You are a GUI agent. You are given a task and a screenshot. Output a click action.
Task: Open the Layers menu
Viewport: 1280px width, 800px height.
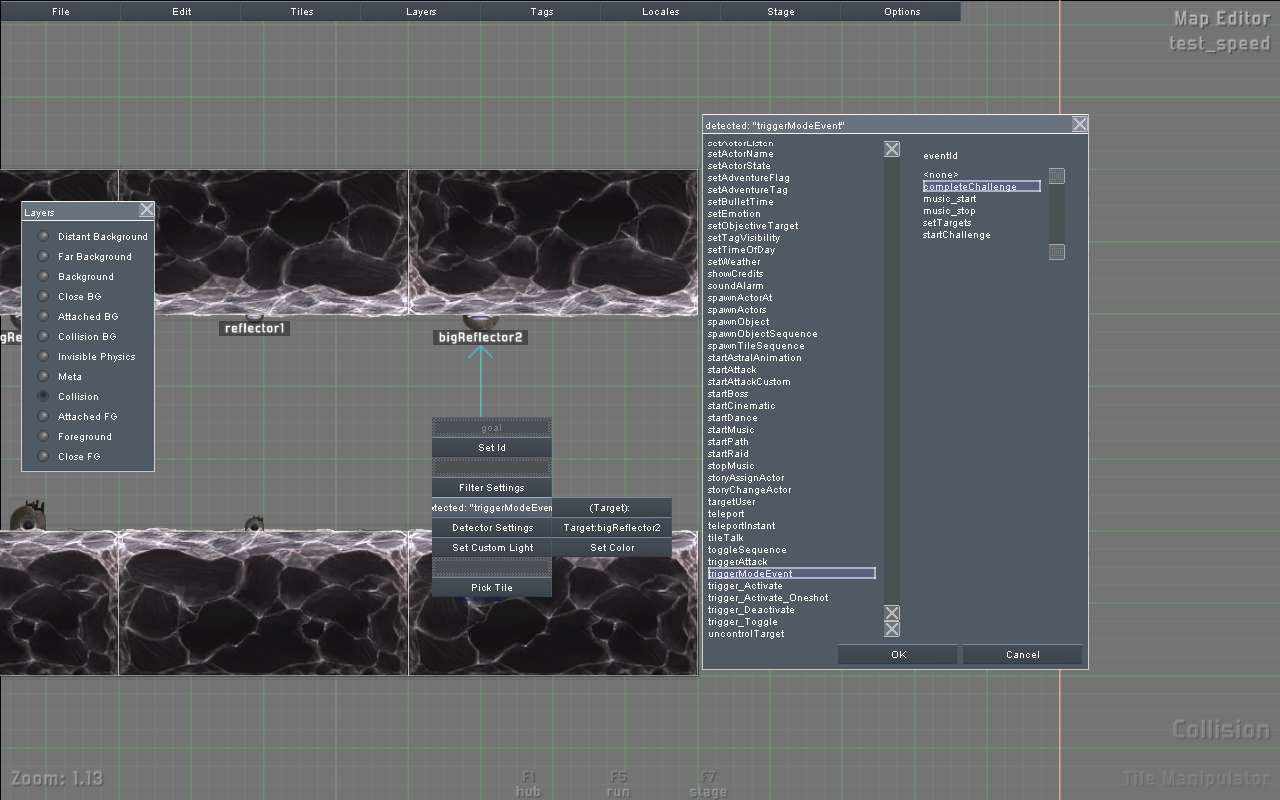coord(421,12)
